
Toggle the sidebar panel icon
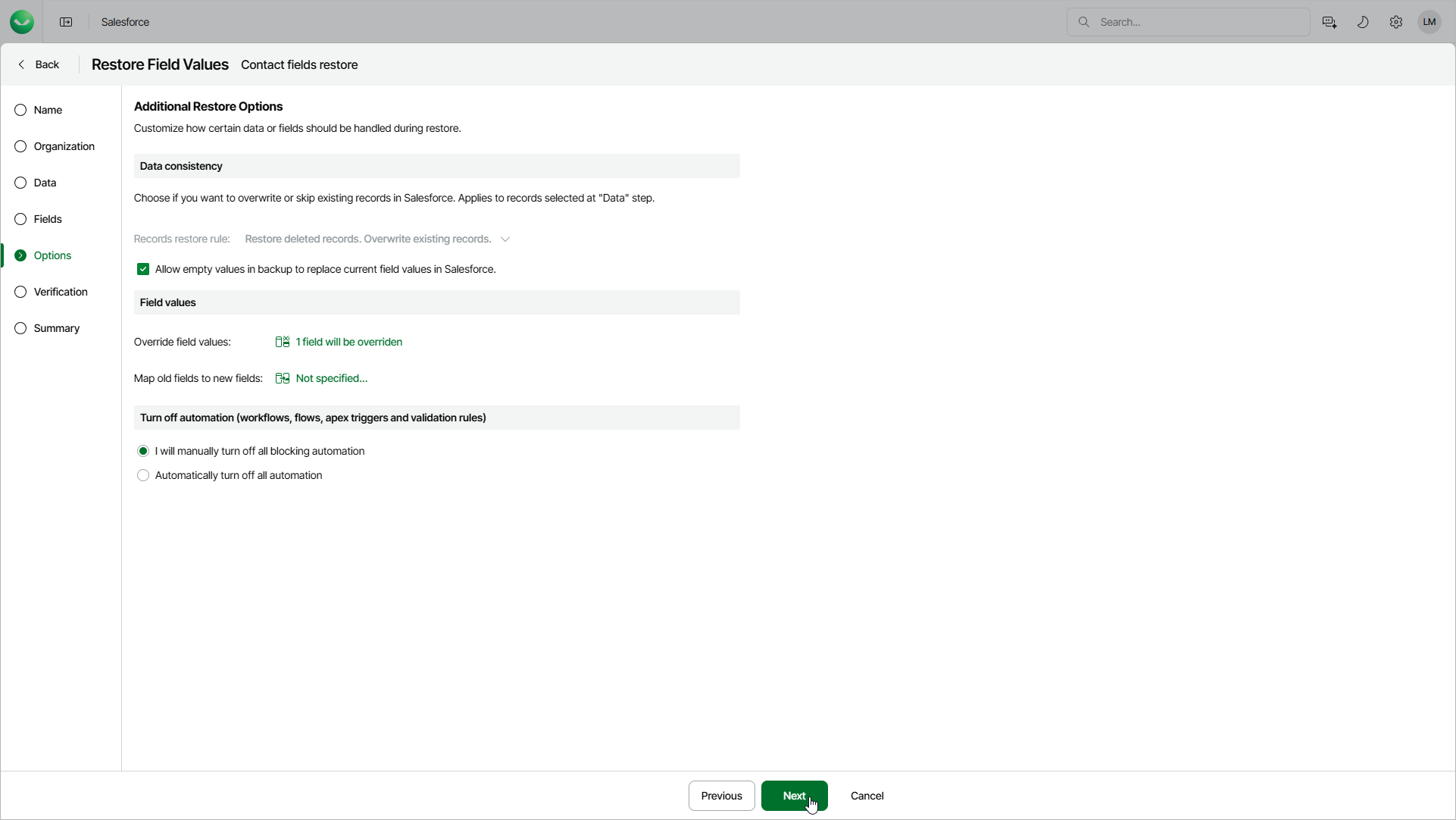[66, 22]
